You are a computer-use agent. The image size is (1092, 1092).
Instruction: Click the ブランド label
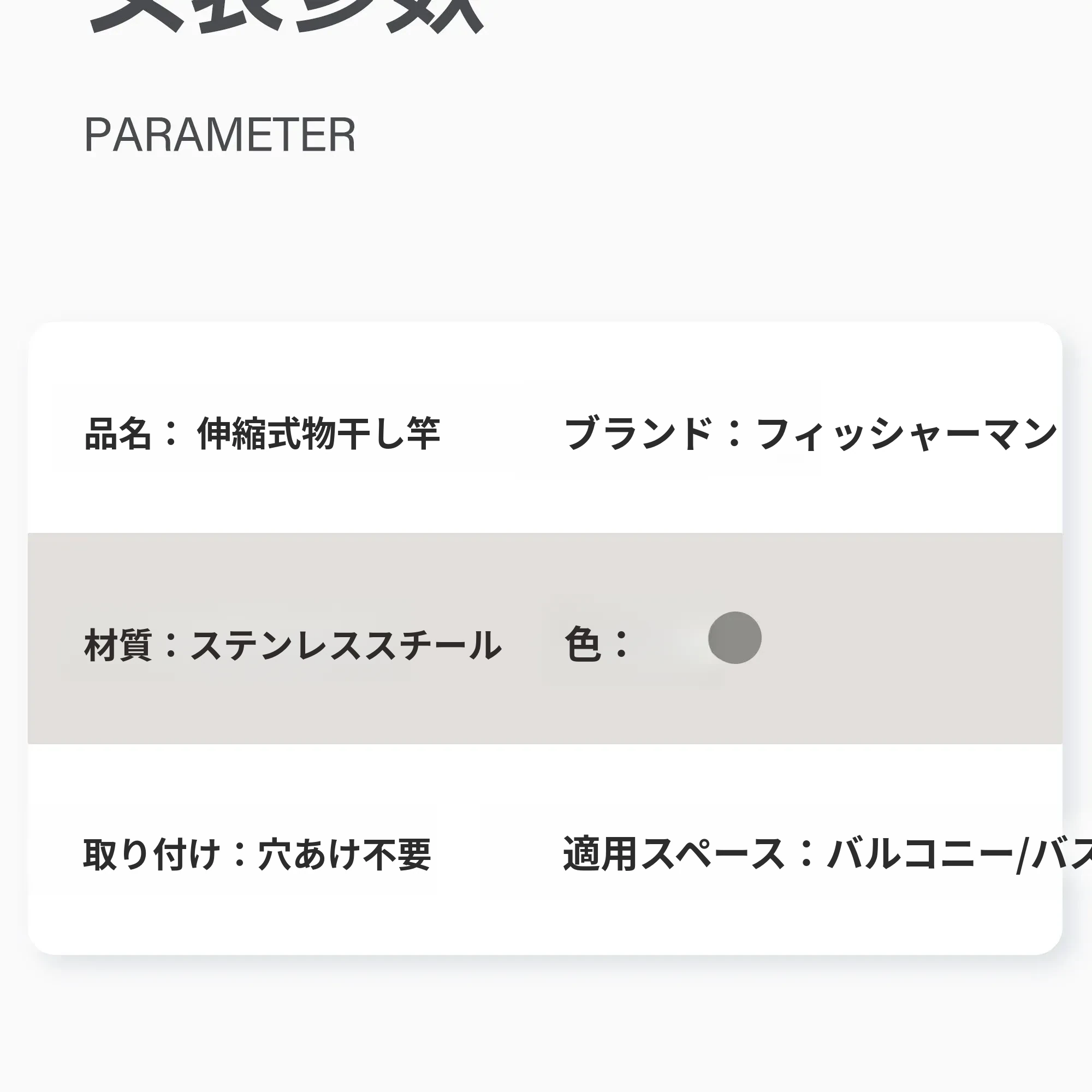click(638, 434)
